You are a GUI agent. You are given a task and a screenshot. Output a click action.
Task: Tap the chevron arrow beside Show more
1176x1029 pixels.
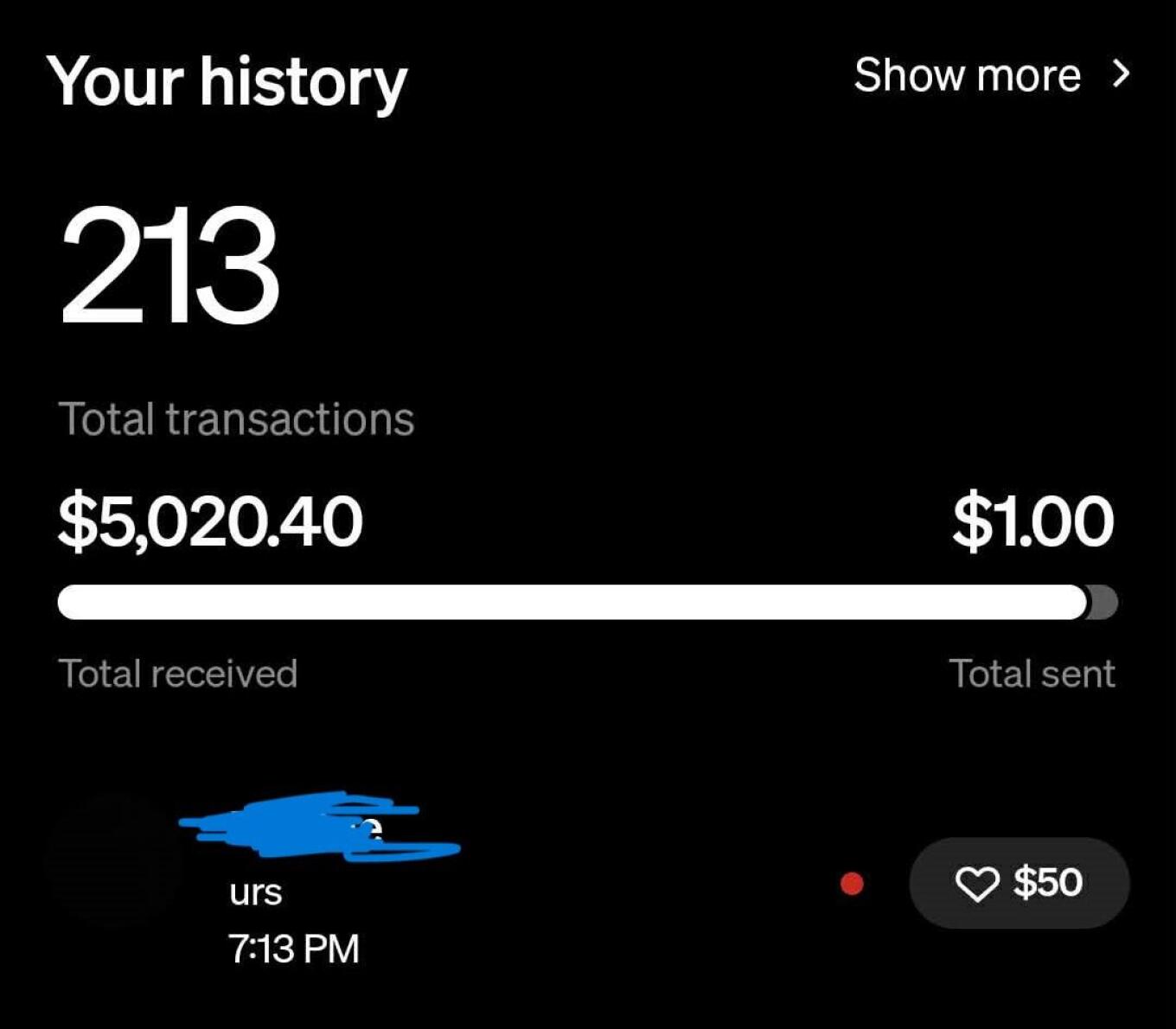1122,74
